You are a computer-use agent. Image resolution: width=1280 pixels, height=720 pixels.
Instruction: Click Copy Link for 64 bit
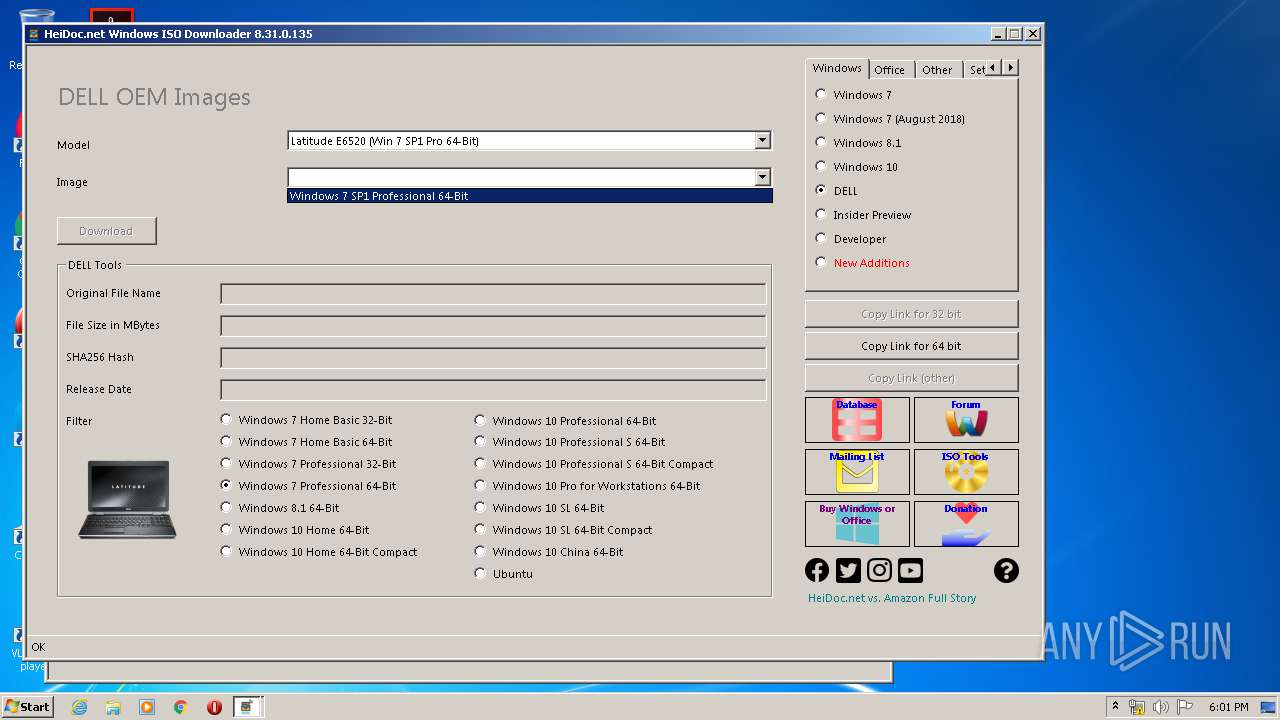(911, 346)
